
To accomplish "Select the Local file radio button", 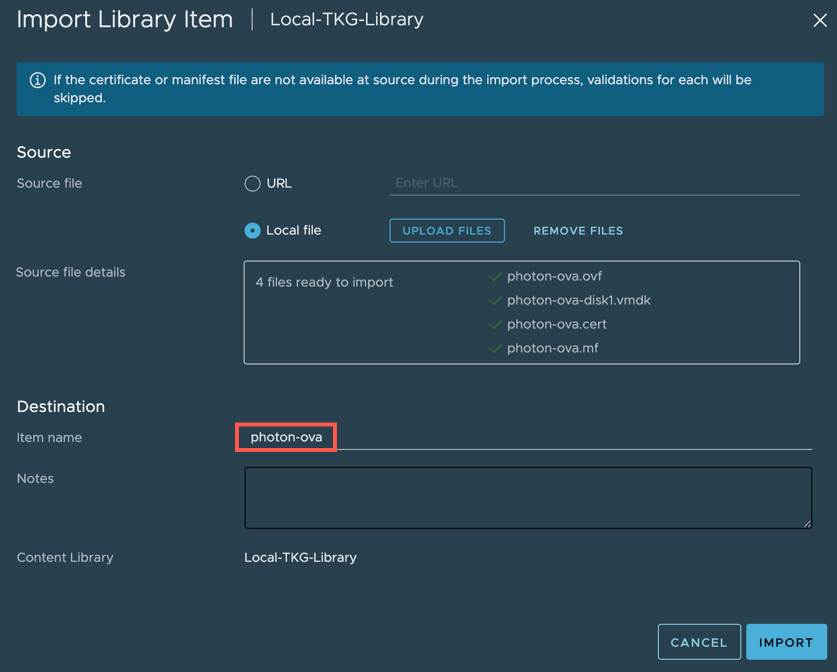I will pos(252,230).
